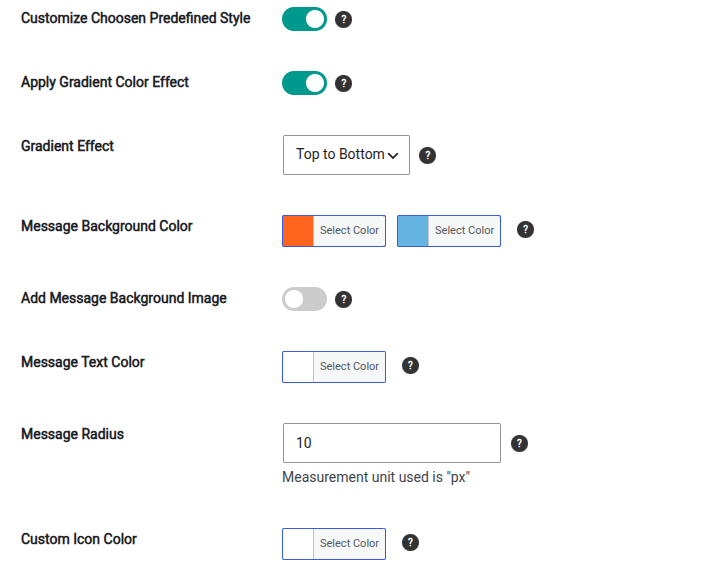This screenshot has height=574, width=716.
Task: Open the Gradient Effect Top to Bottom dropdown
Action: pos(346,155)
